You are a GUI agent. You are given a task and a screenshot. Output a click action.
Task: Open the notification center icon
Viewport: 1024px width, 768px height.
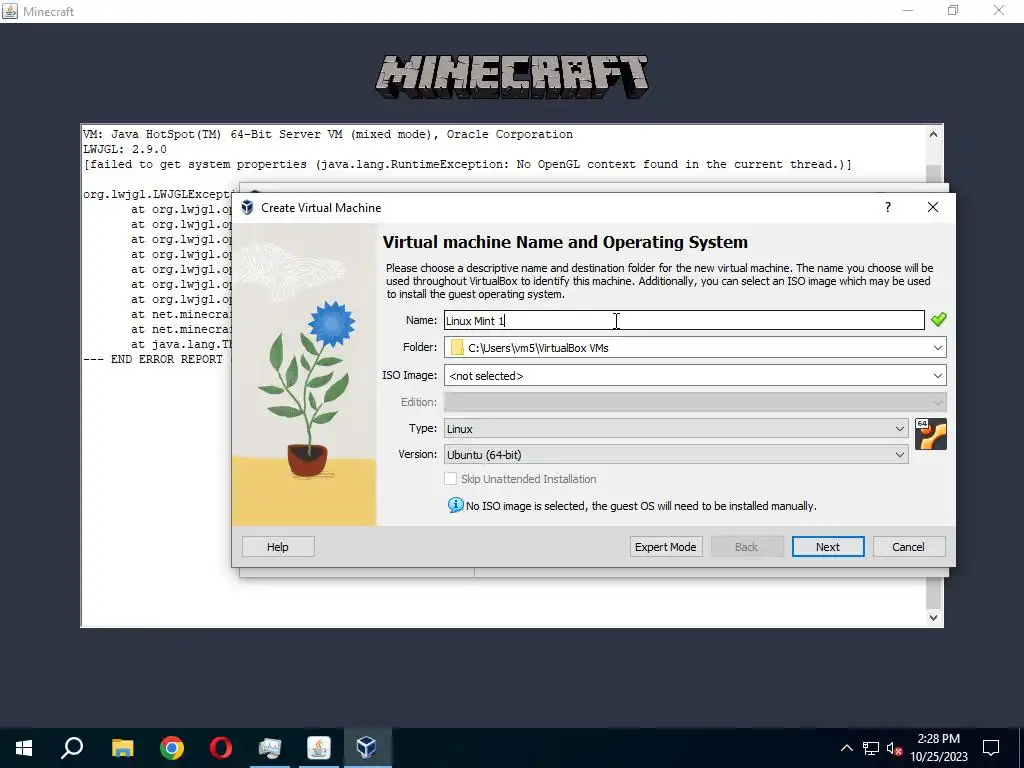tap(991, 748)
